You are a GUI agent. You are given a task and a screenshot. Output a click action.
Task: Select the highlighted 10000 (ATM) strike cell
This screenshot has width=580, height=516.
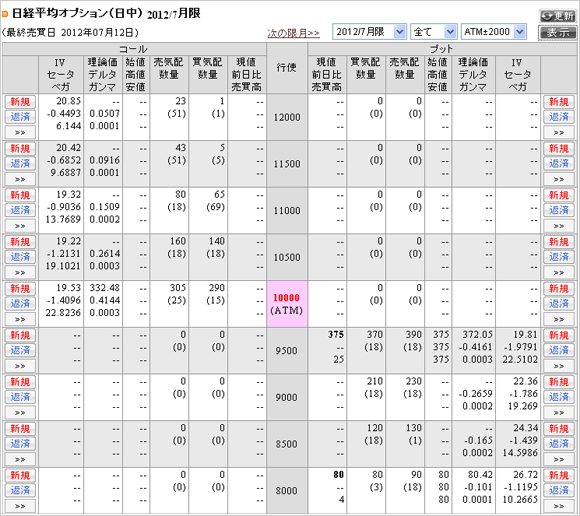pyautogui.click(x=287, y=304)
